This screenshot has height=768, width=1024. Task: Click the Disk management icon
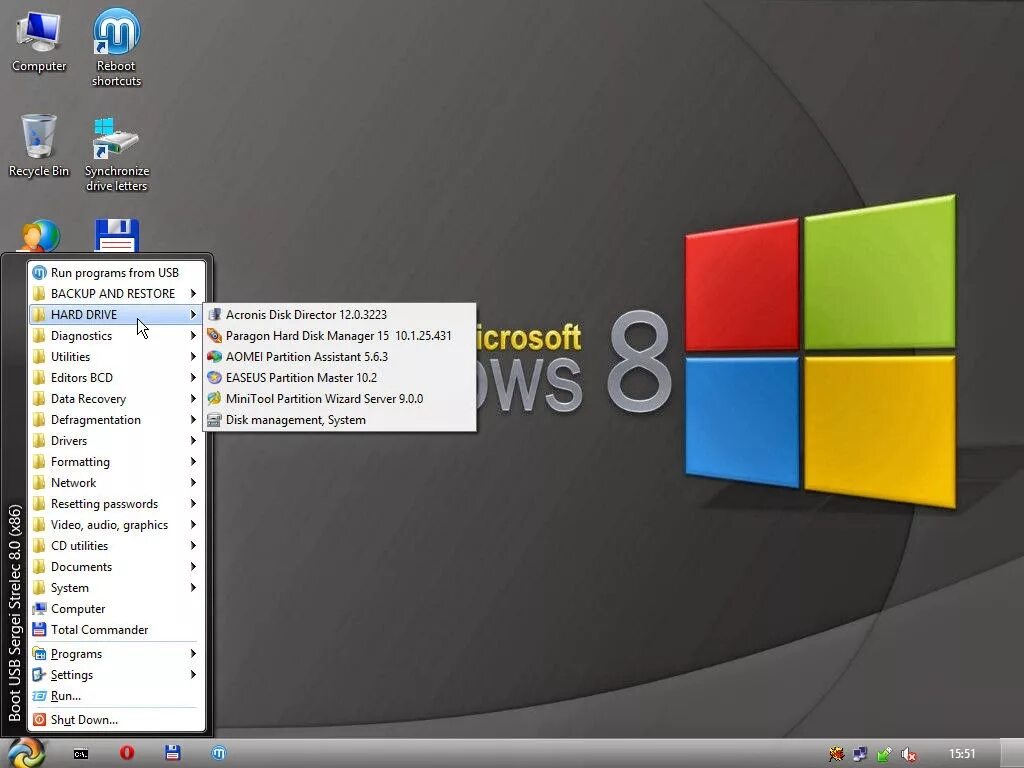pyautogui.click(x=214, y=420)
